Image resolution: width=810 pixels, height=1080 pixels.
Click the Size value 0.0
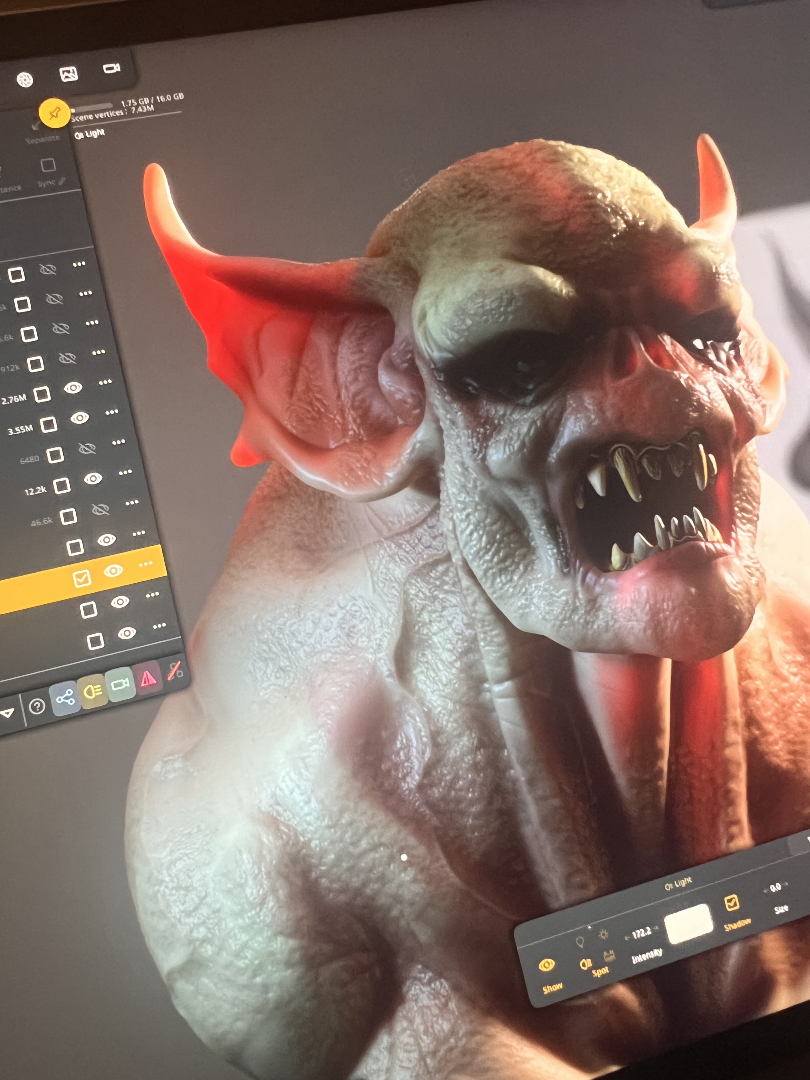[x=775, y=887]
